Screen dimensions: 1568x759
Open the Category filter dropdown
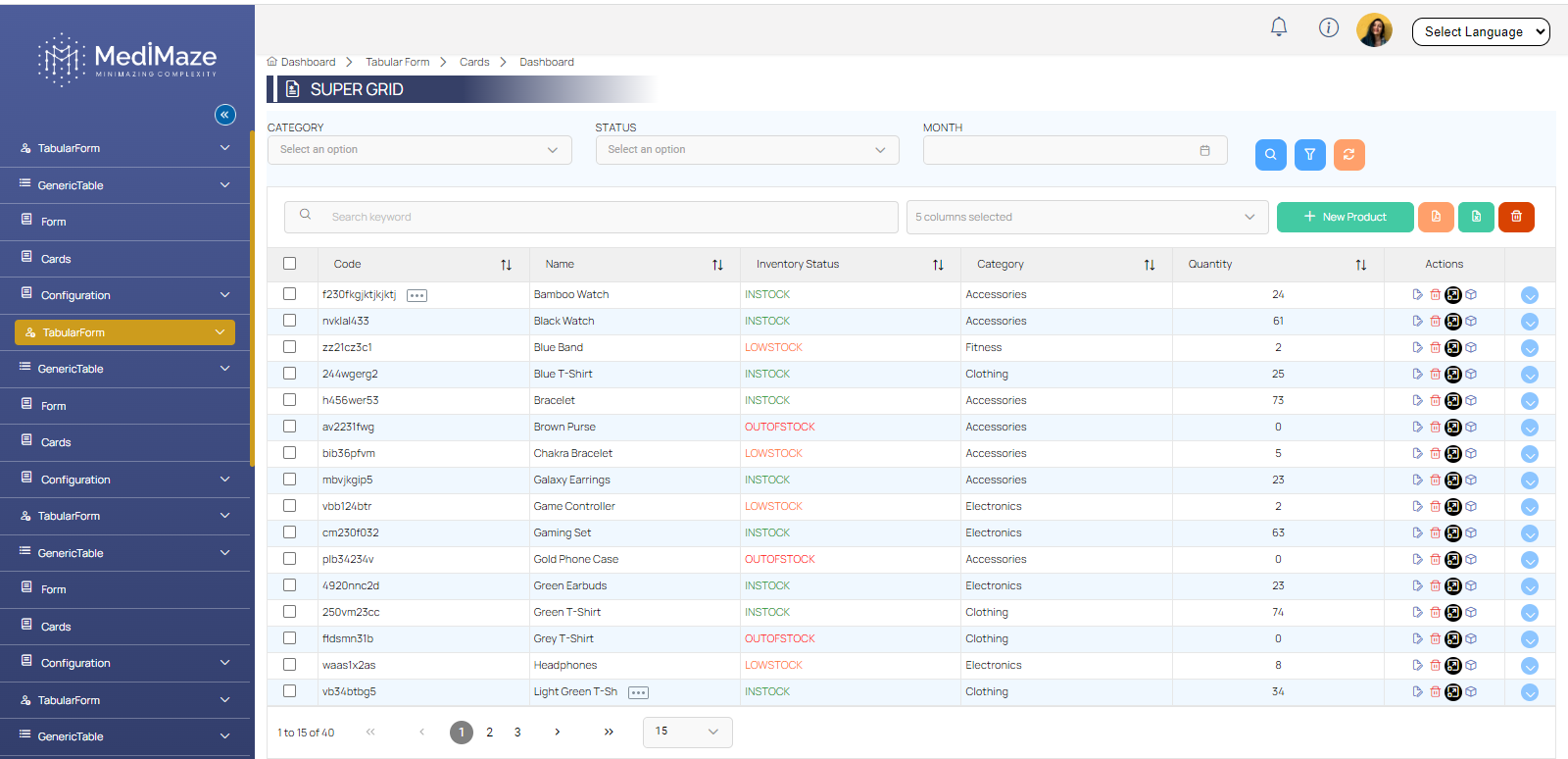pyautogui.click(x=418, y=150)
